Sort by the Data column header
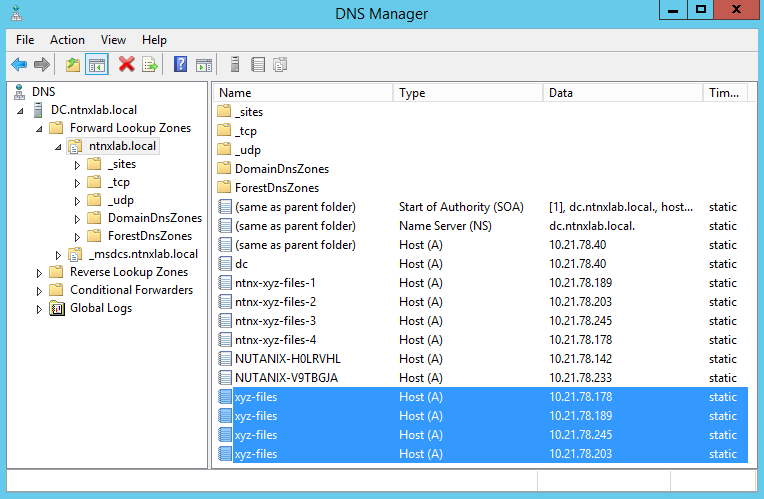The width and height of the screenshot is (764, 499). (x=622, y=93)
